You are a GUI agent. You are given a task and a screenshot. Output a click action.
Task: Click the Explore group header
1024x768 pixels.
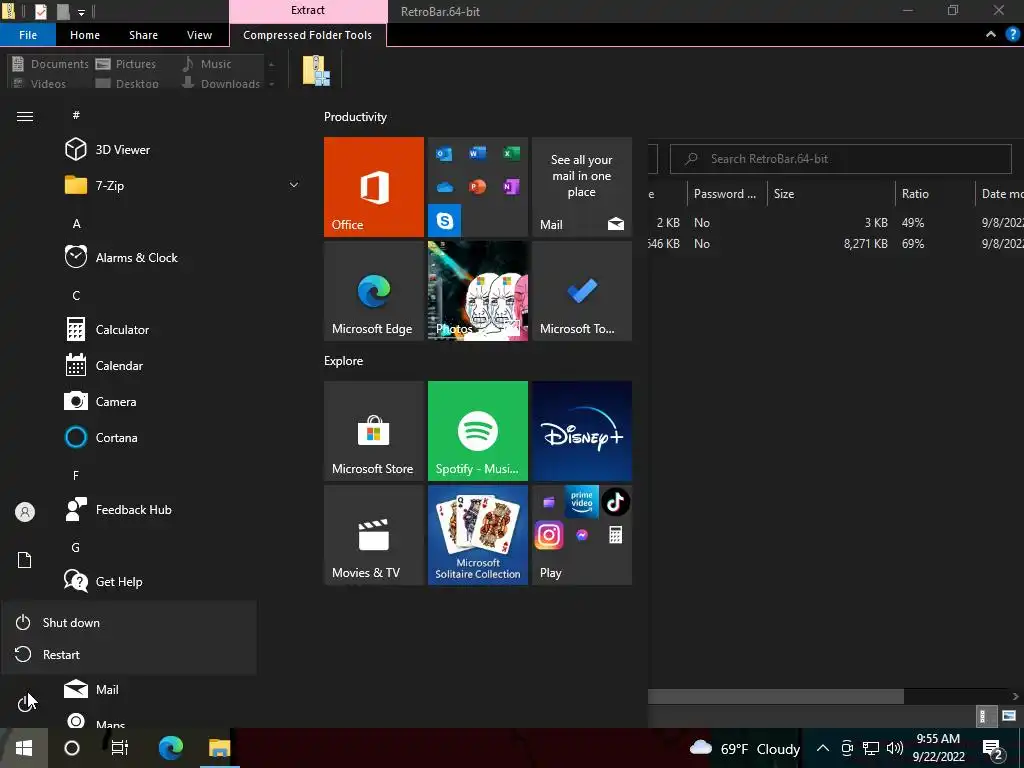(344, 360)
